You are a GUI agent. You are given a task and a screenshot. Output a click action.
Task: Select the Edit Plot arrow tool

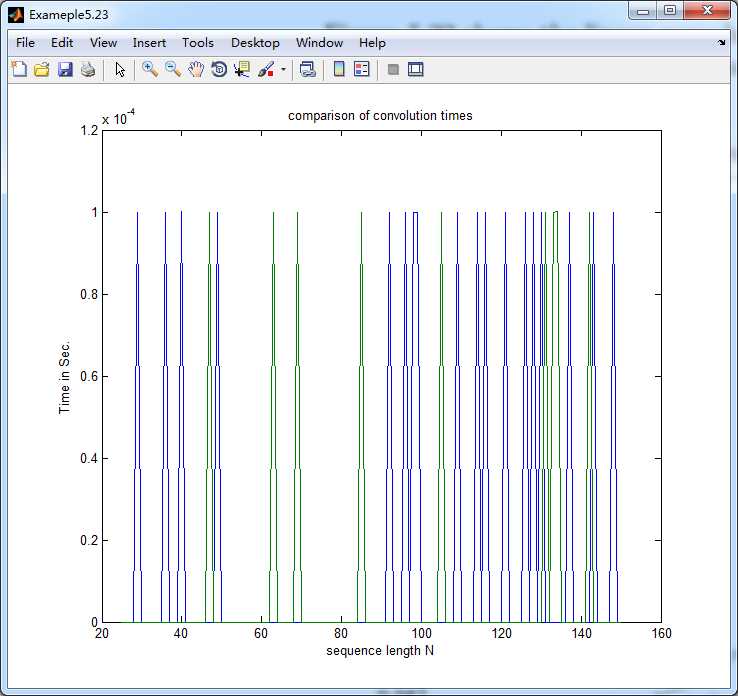point(120,69)
